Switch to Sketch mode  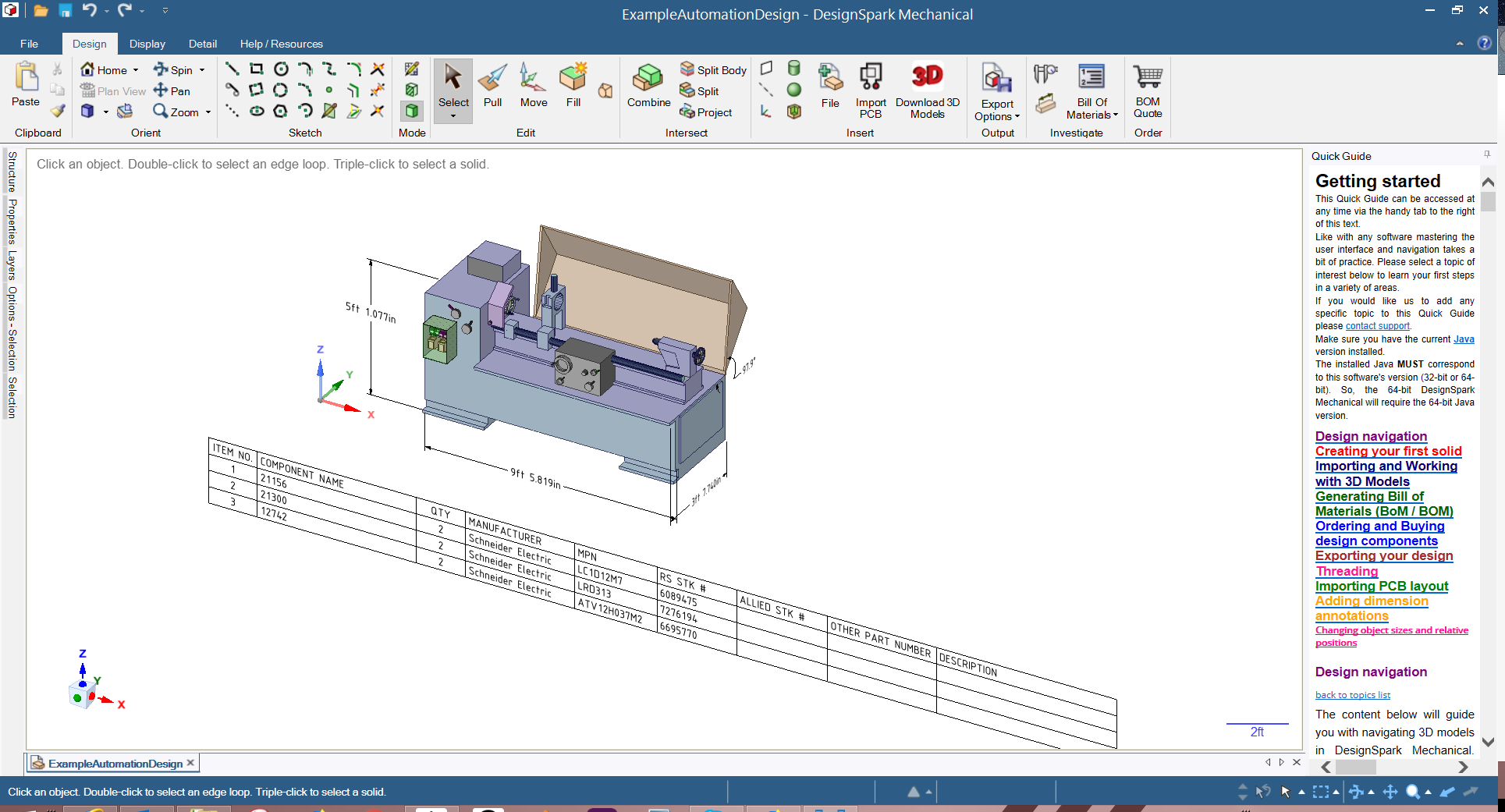pyautogui.click(x=412, y=69)
